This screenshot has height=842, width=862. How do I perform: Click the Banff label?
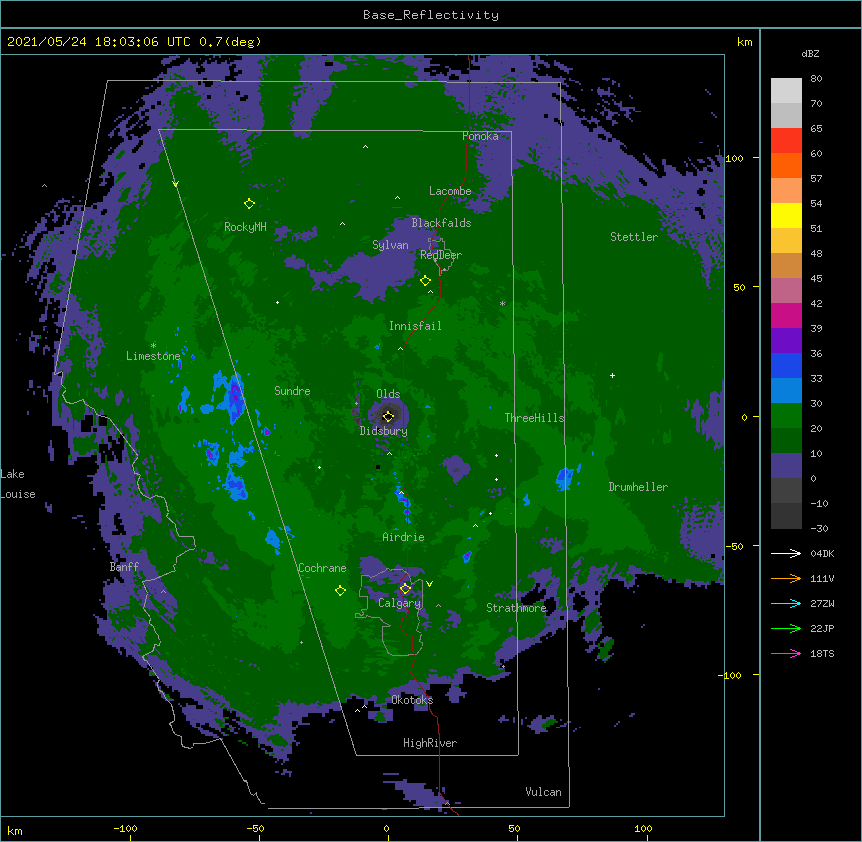124,567
